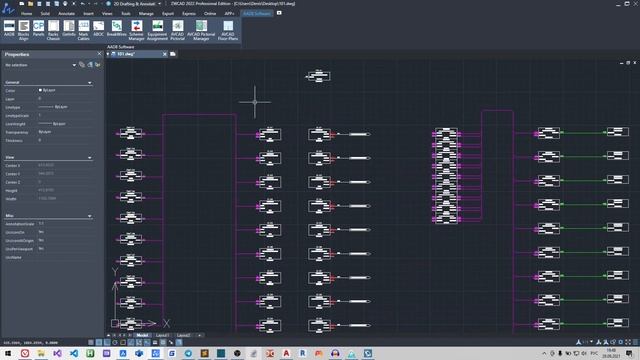Open the workspace dropdown '2D Drafting & Annotation'

point(137,4)
